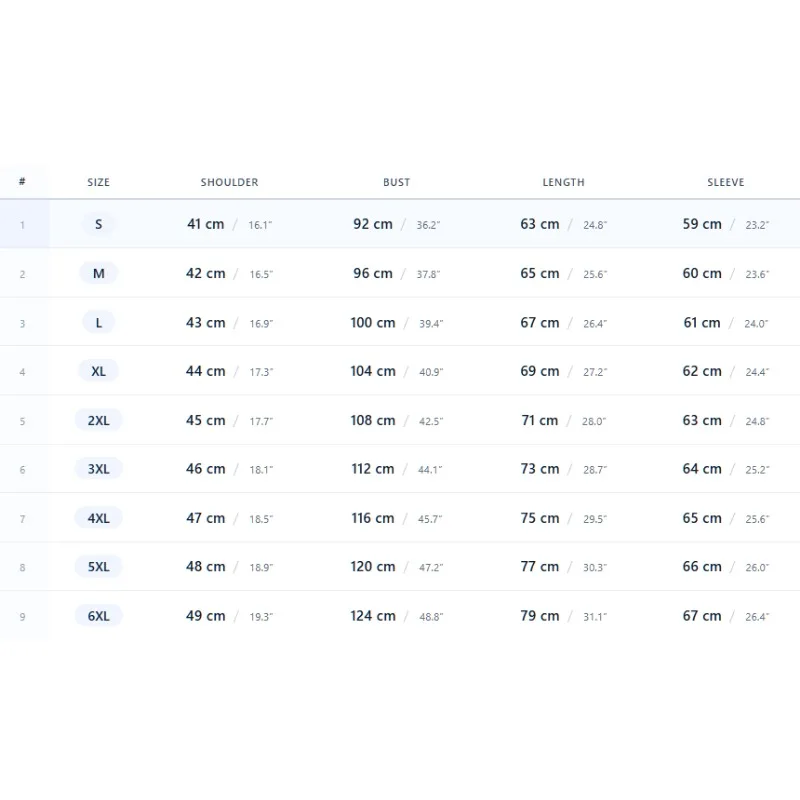Image resolution: width=800 pixels, height=800 pixels.
Task: Select the M size badge
Action: [x=98, y=273]
